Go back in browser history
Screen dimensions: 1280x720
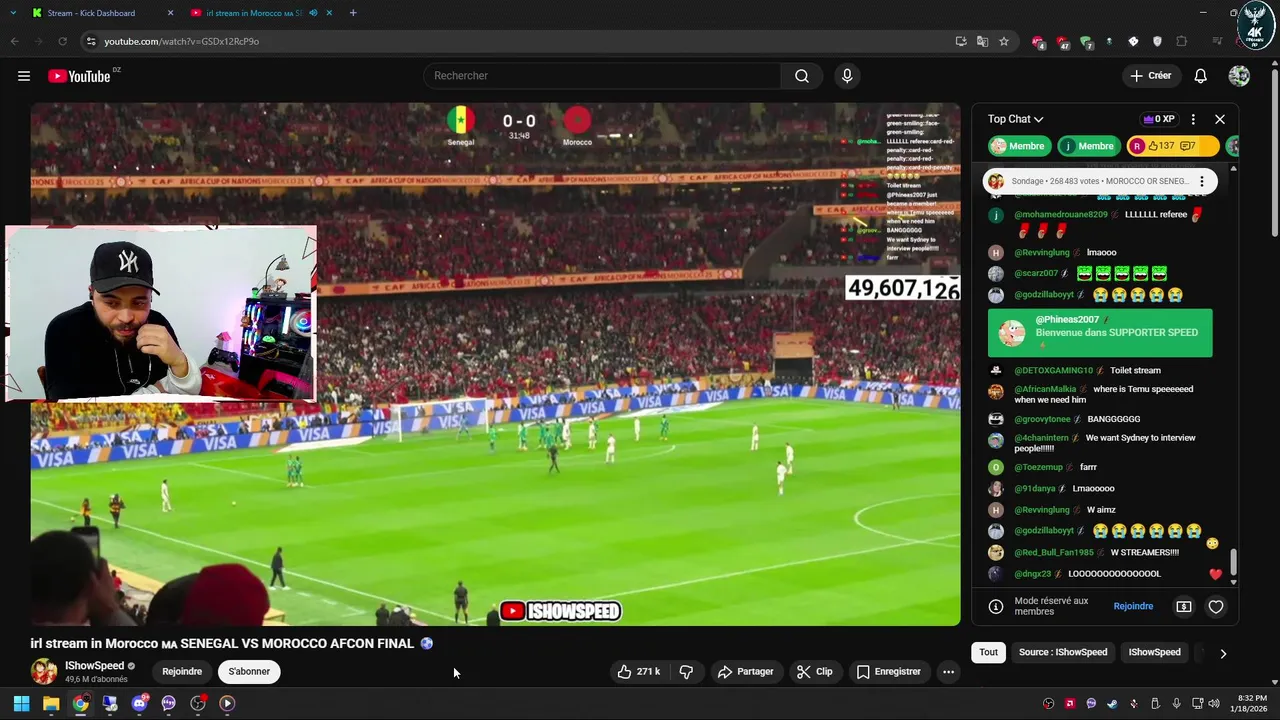coord(14,41)
